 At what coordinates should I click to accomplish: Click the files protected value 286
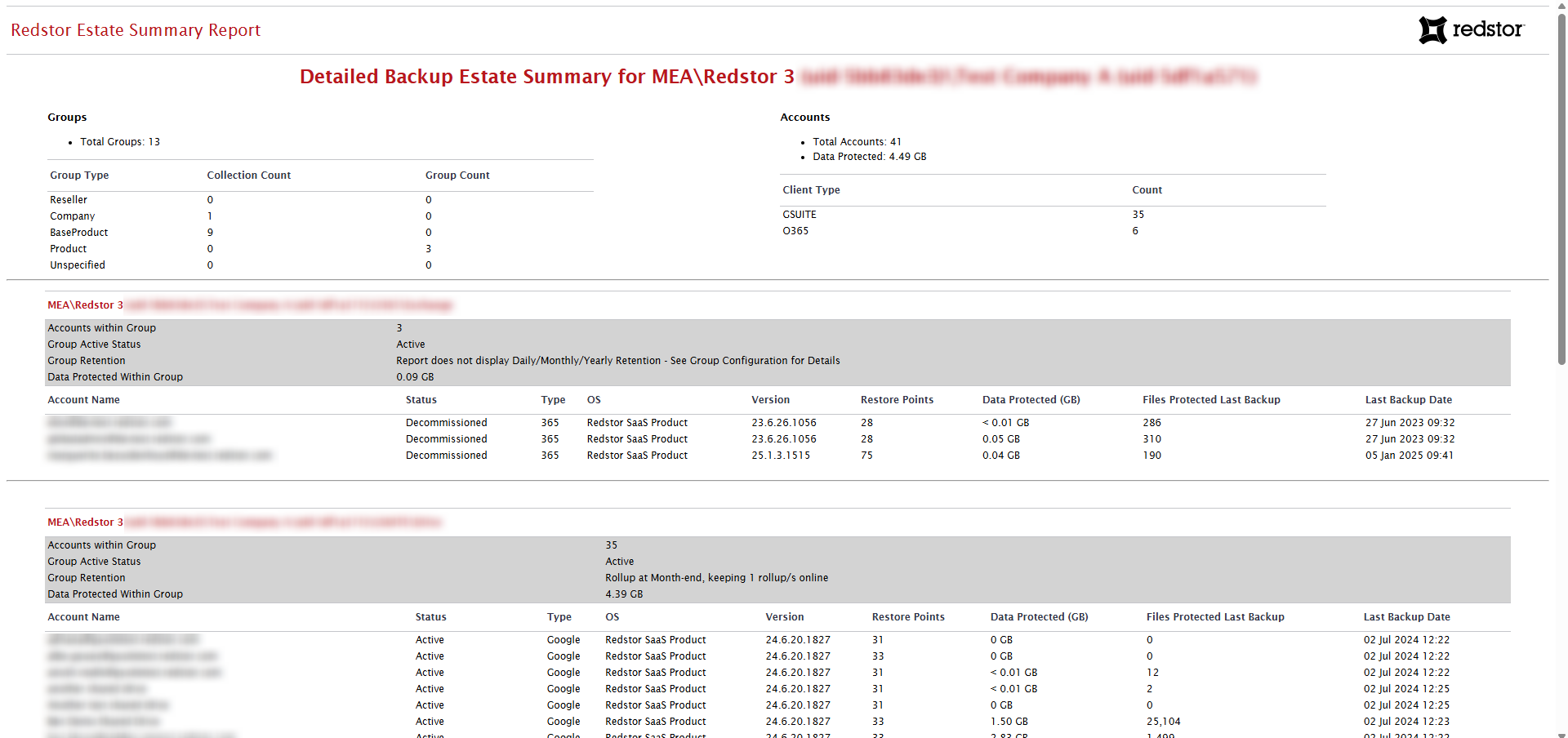click(x=1151, y=423)
